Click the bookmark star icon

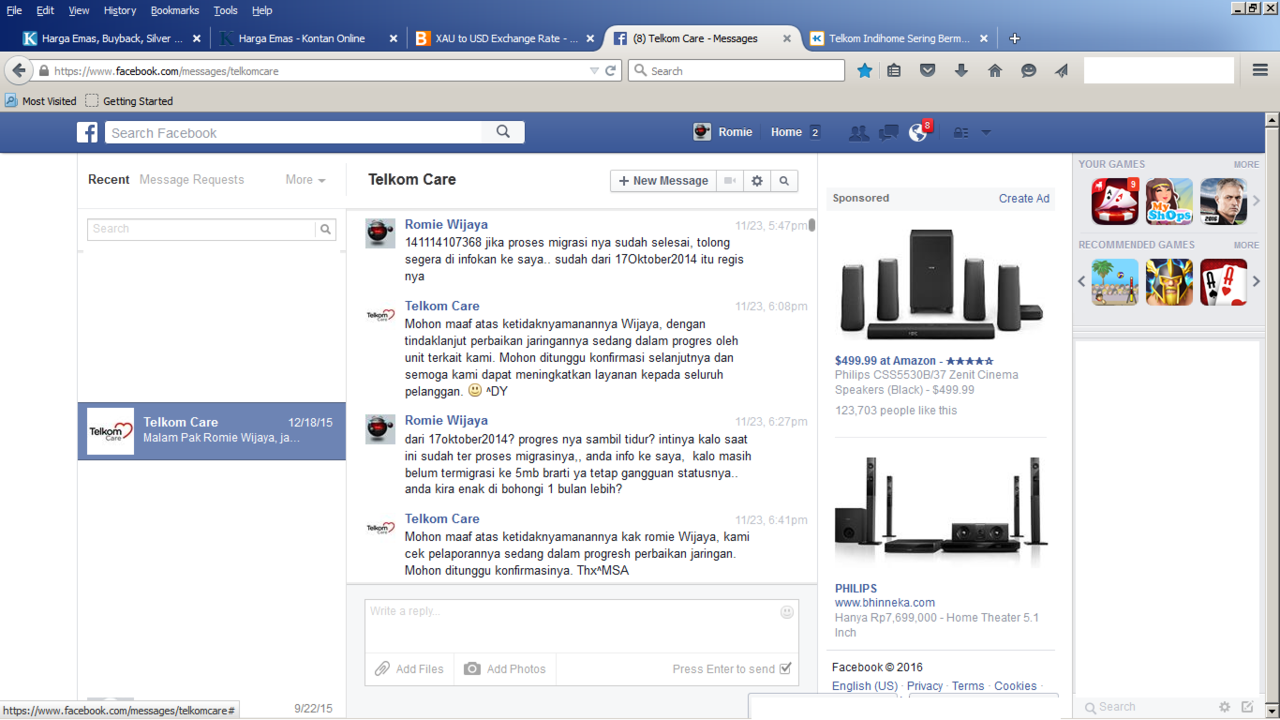(x=865, y=71)
